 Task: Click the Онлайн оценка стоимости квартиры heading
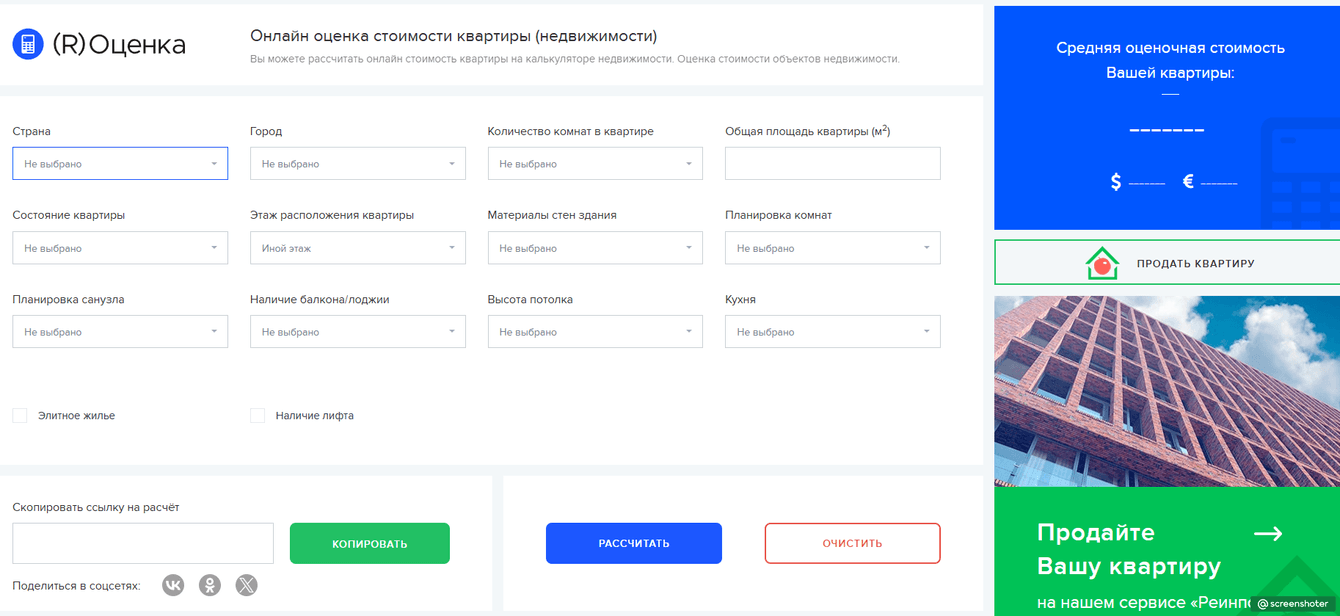pyautogui.click(x=453, y=36)
